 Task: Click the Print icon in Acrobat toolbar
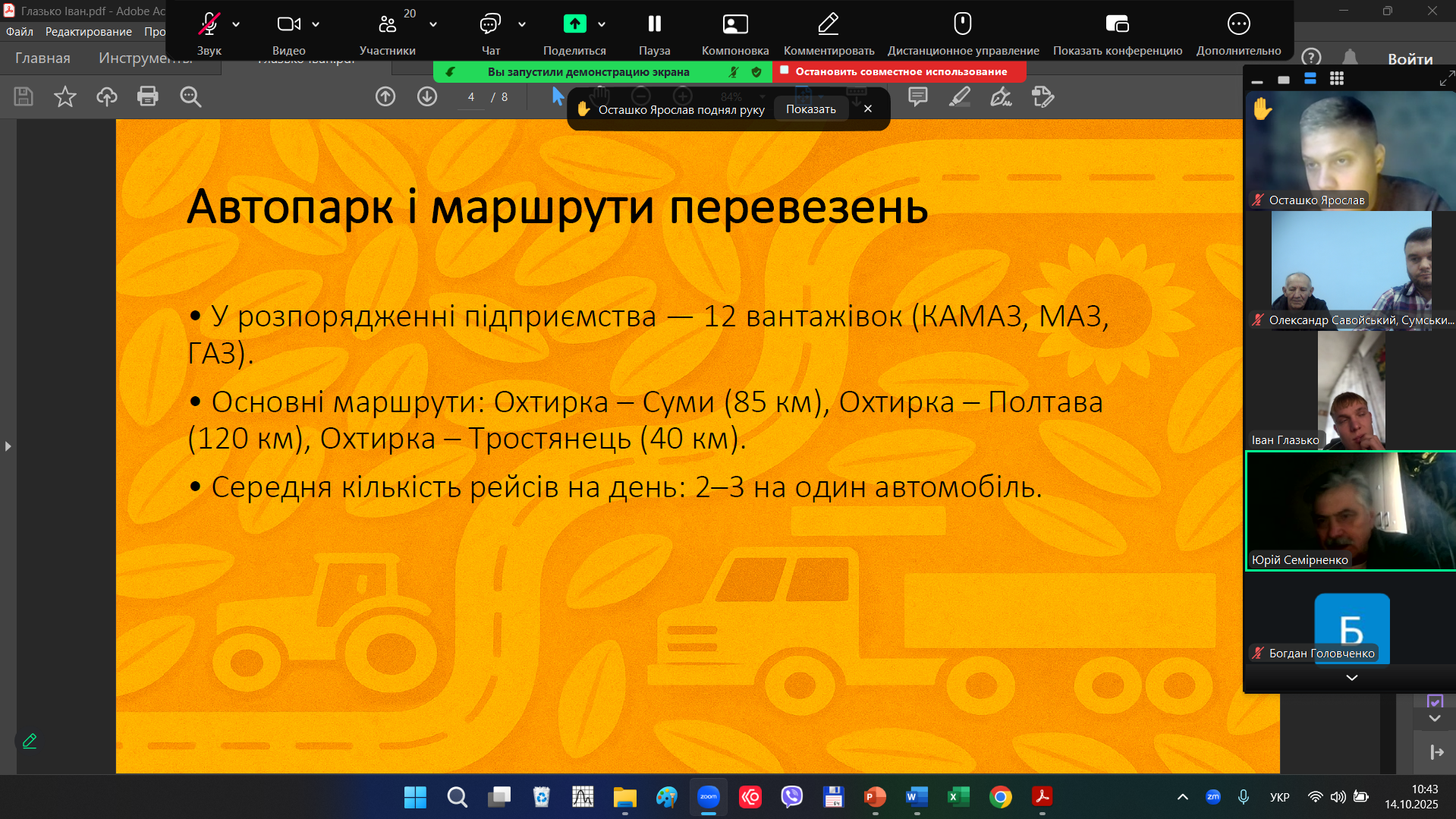(147, 96)
